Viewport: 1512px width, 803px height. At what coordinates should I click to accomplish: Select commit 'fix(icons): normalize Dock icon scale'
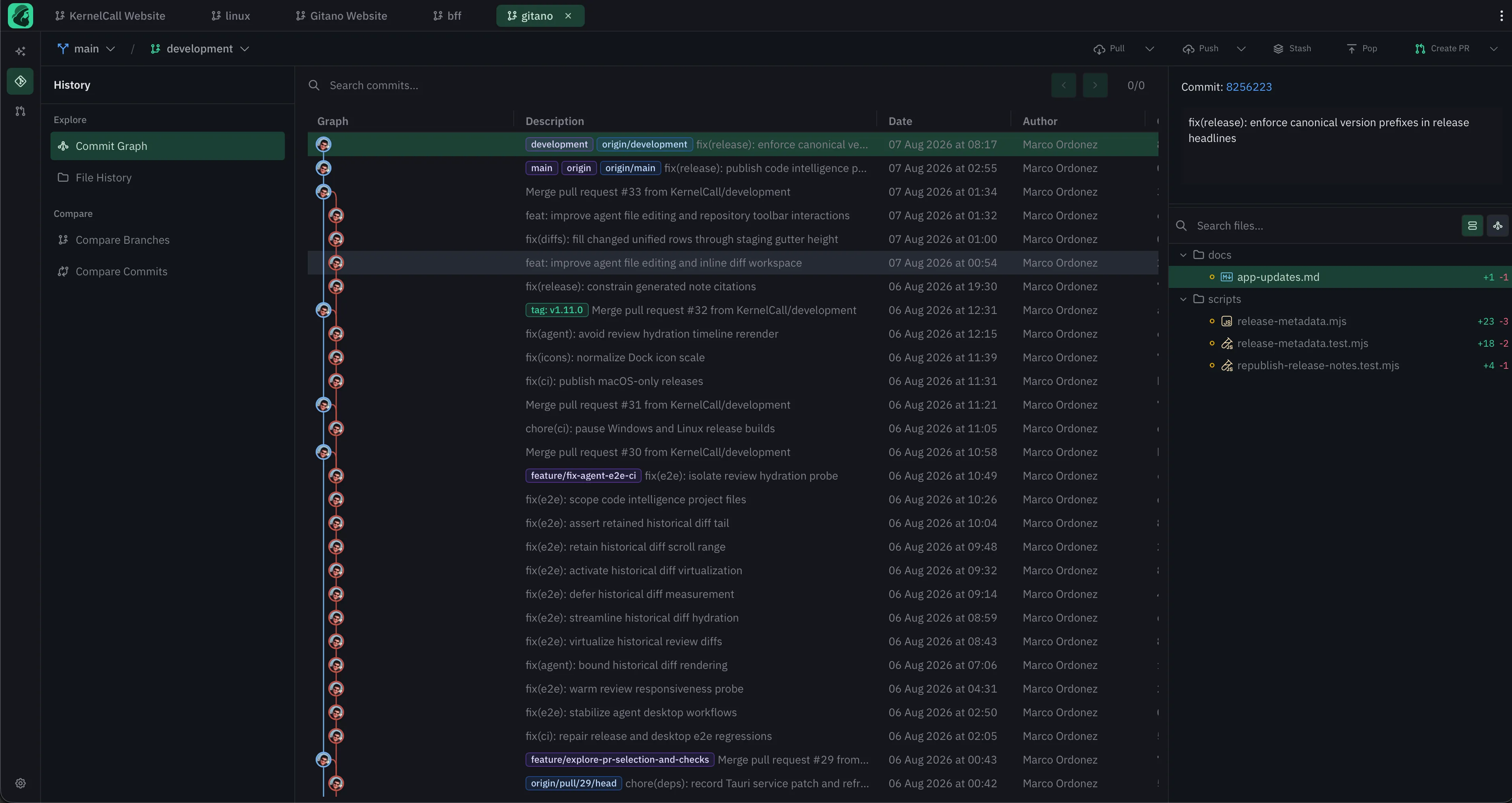(x=732, y=357)
